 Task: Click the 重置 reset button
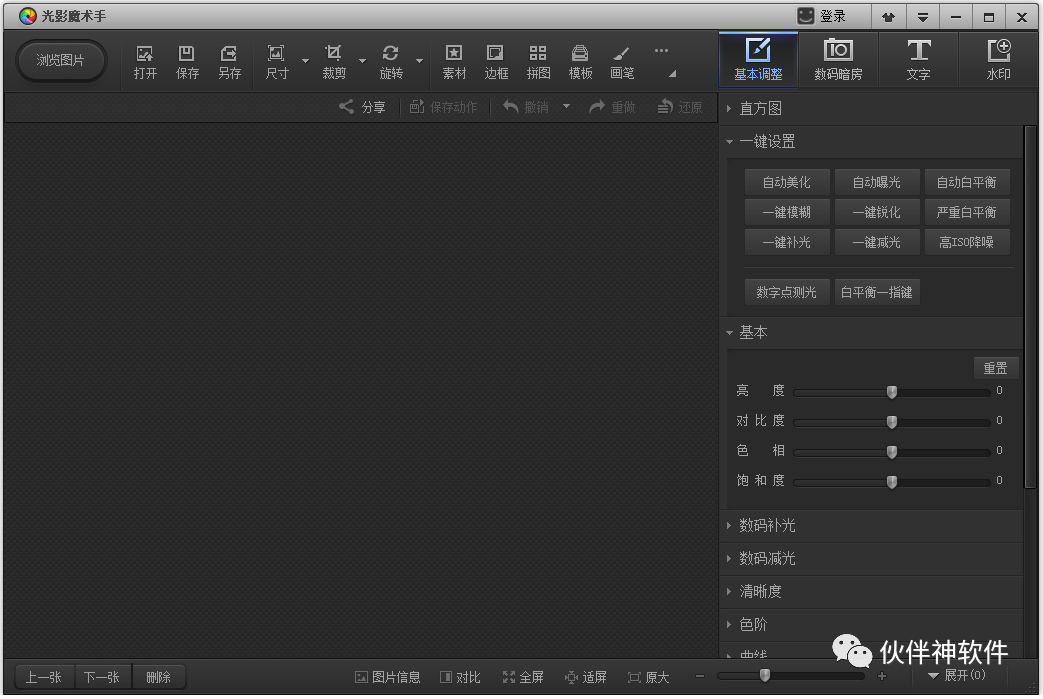coord(996,368)
